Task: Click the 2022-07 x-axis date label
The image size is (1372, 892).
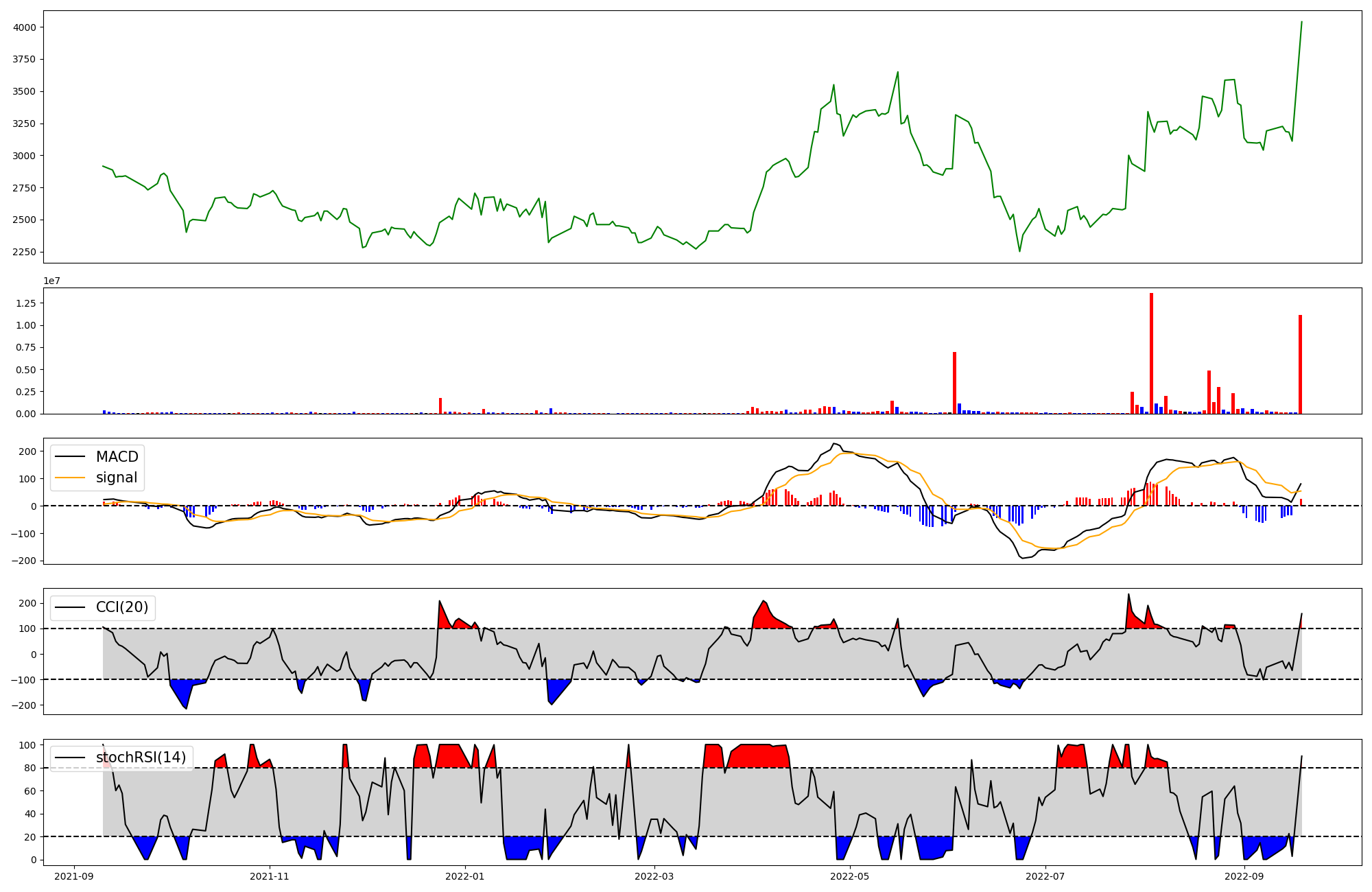Action: 1045,876
